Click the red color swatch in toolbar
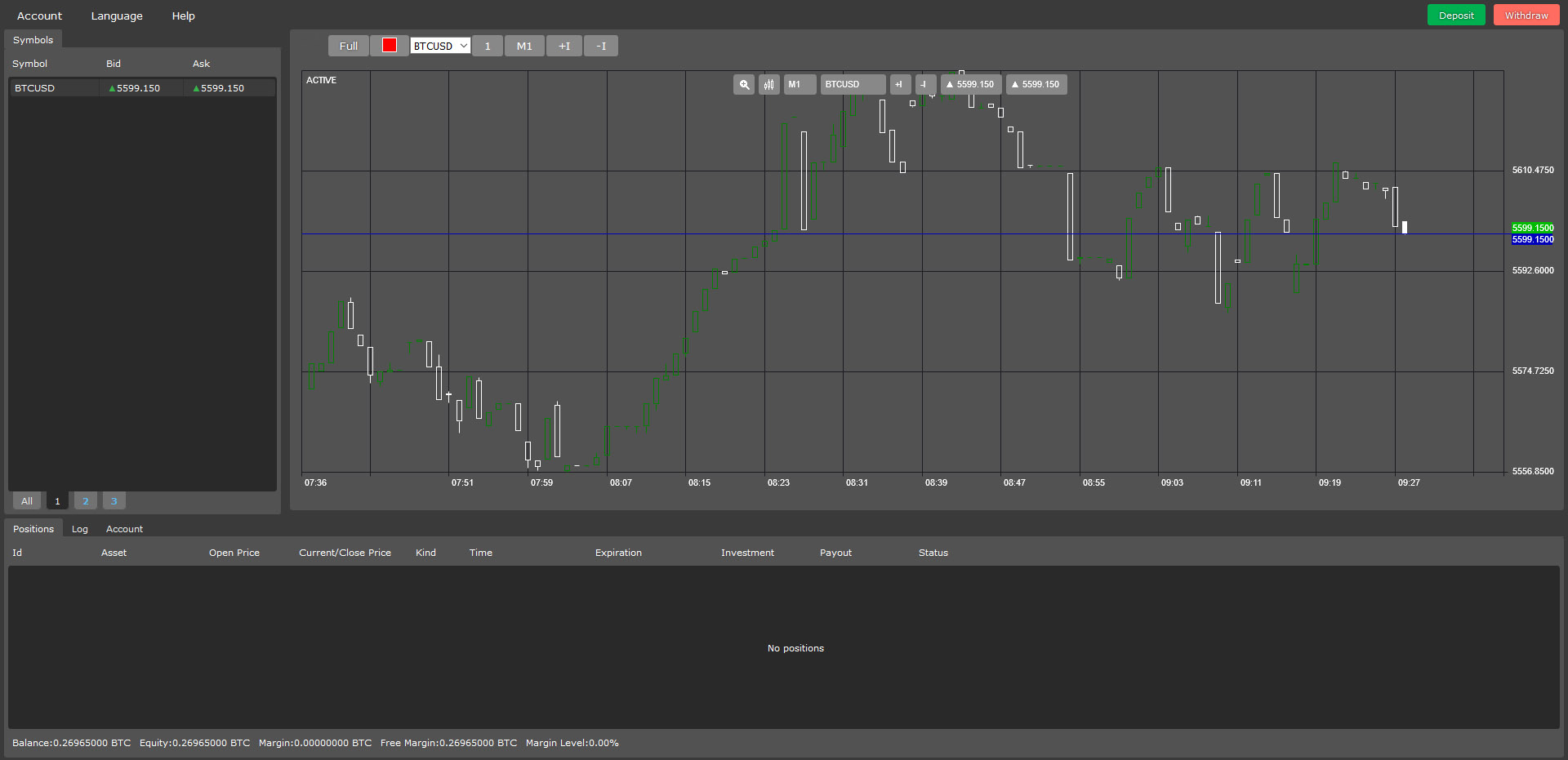This screenshot has height=760, width=1568. (x=390, y=46)
